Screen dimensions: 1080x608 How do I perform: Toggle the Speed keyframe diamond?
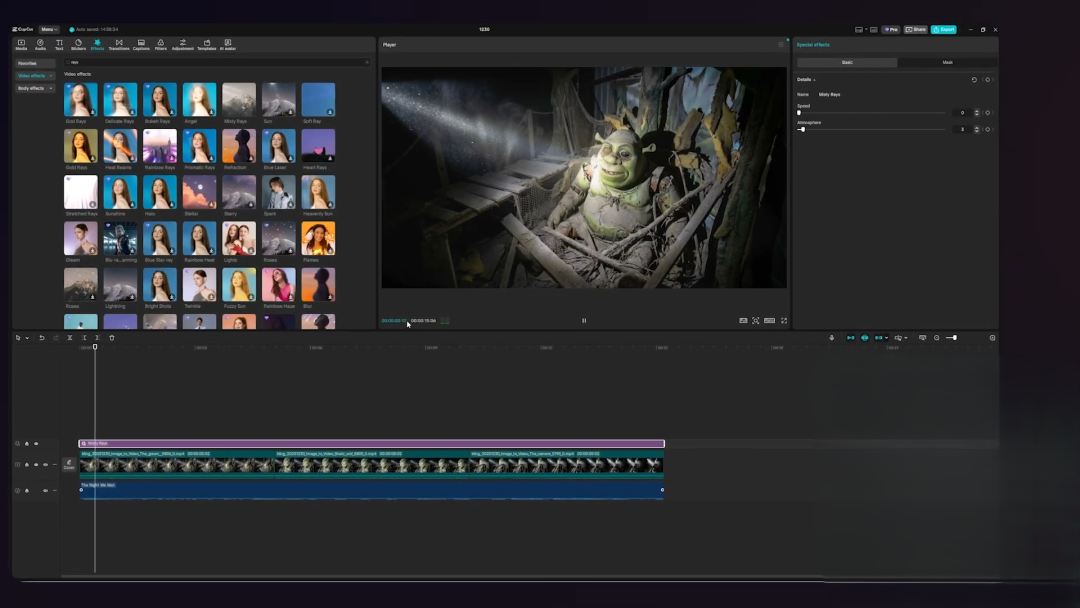(987, 112)
